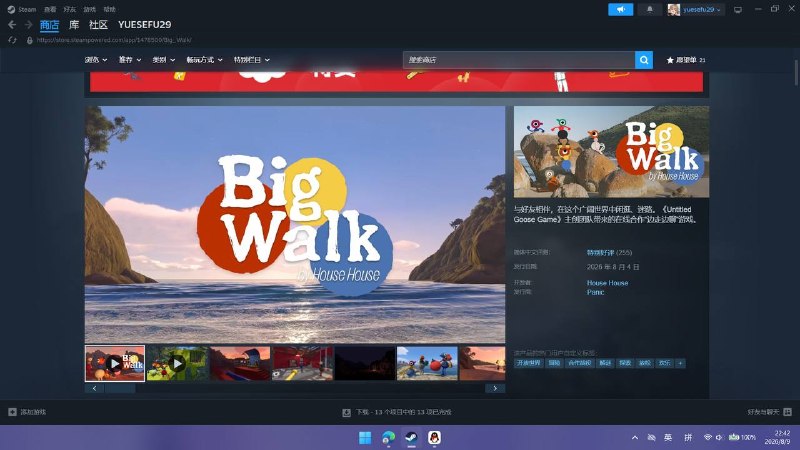The image size is (800, 450).
Task: Select the dark night screenshot thumbnail
Action: [x=365, y=363]
